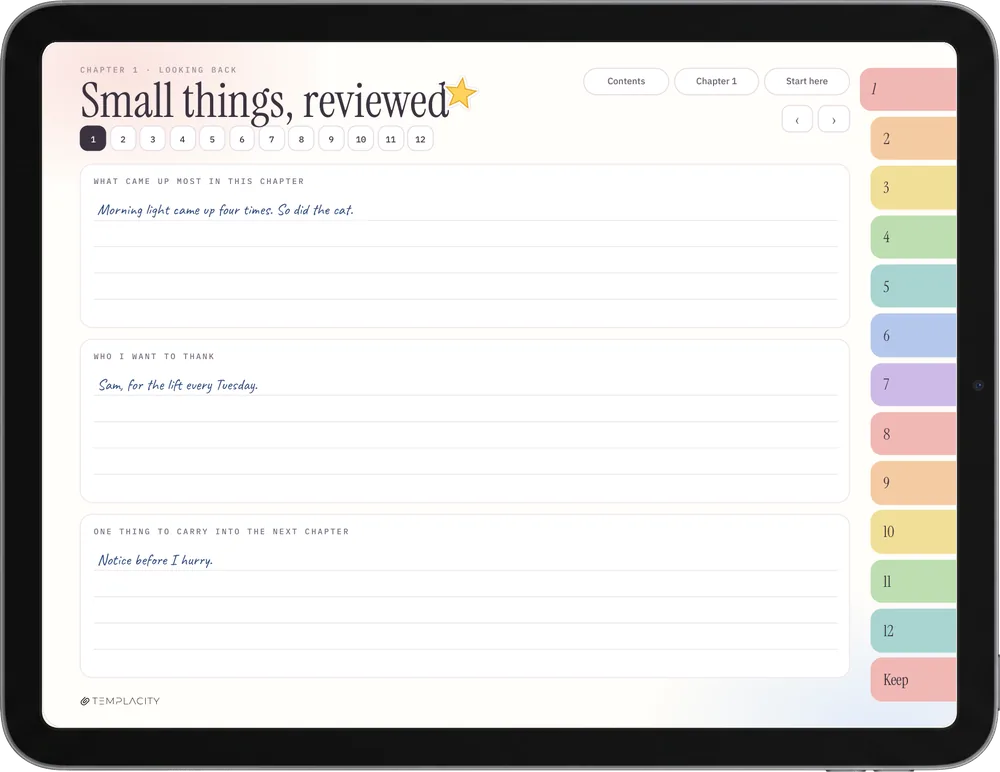The image size is (1000, 772).
Task: Go to previous page with left chevron
Action: (x=797, y=119)
